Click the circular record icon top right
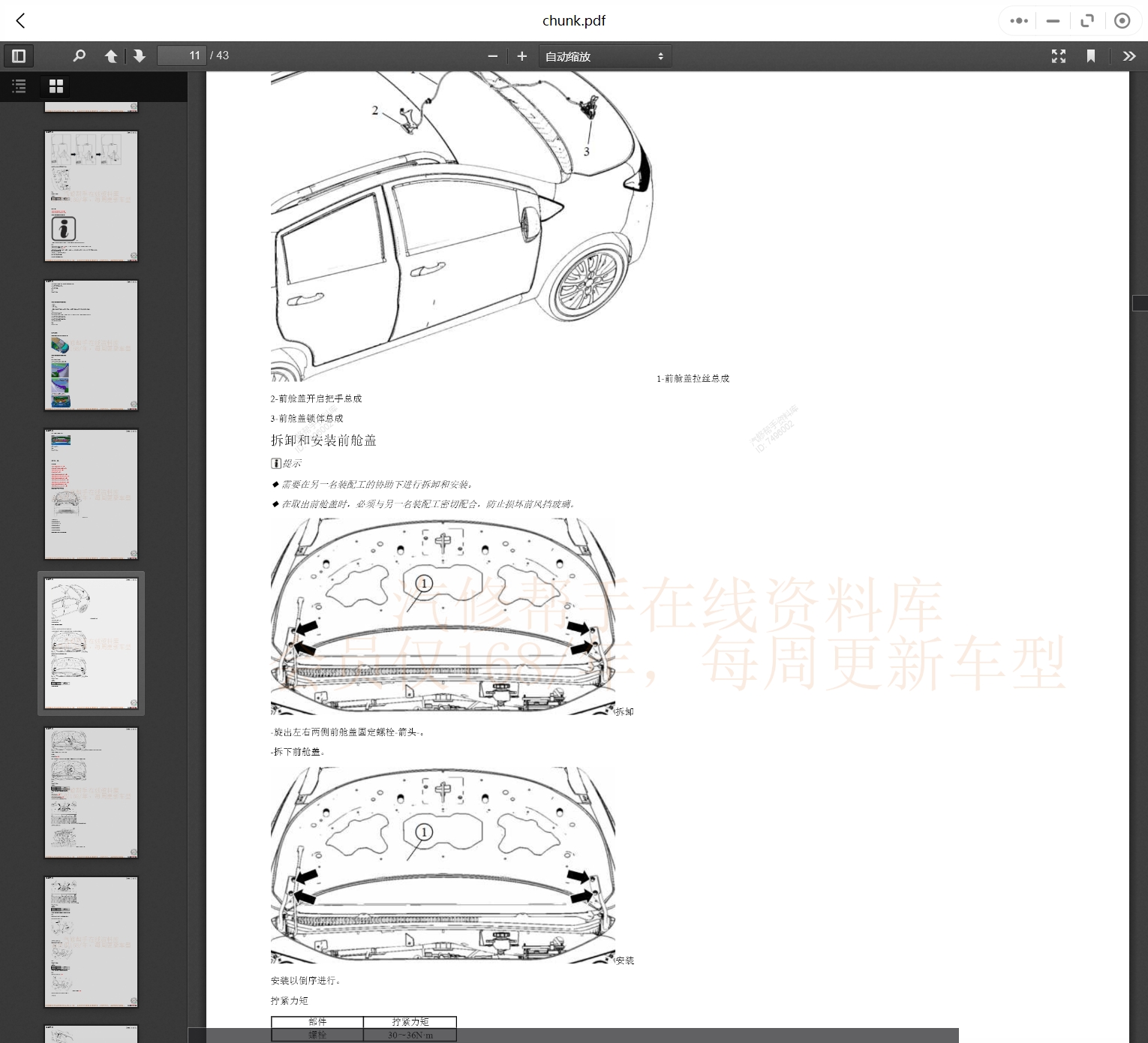This screenshot has width=1148, height=1043. pos(1122,20)
